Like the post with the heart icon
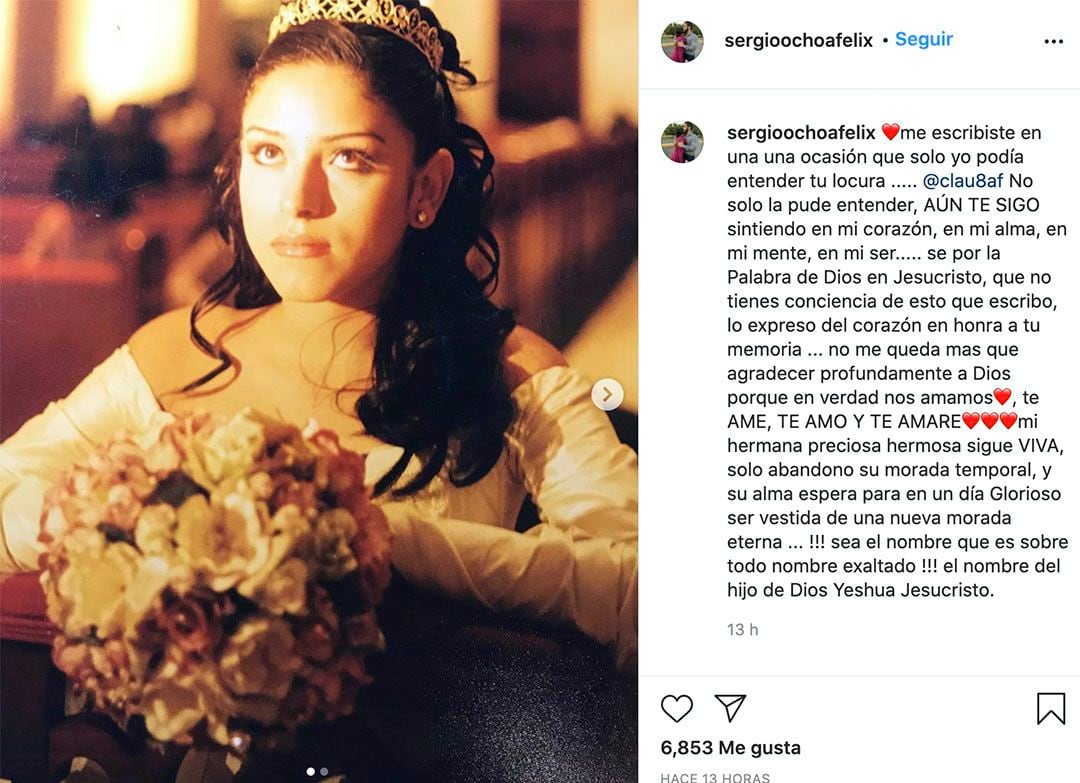 tap(676, 708)
